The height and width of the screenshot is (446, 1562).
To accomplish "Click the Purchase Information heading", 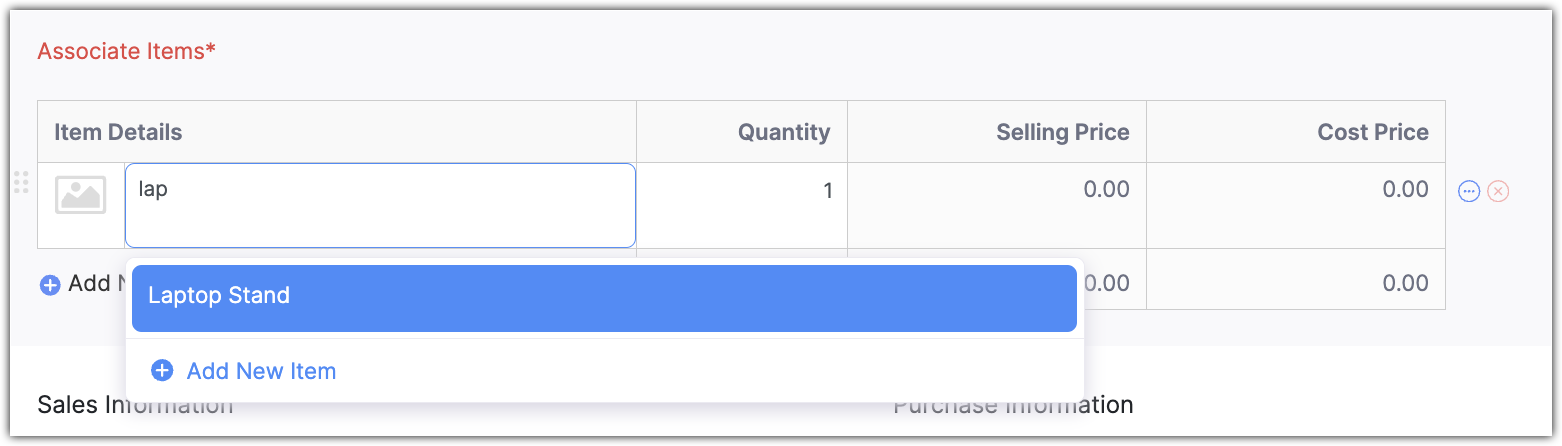I will click(x=1012, y=405).
